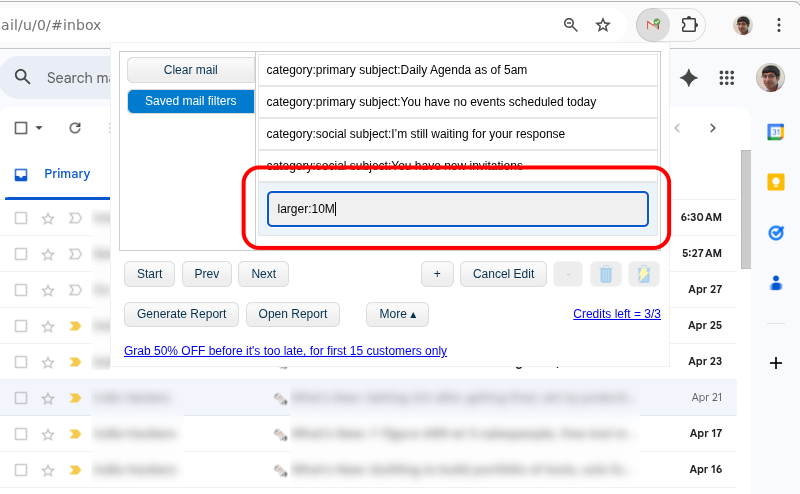Click the Gmail search magnifier icon
This screenshot has height=494, width=800.
point(22,78)
